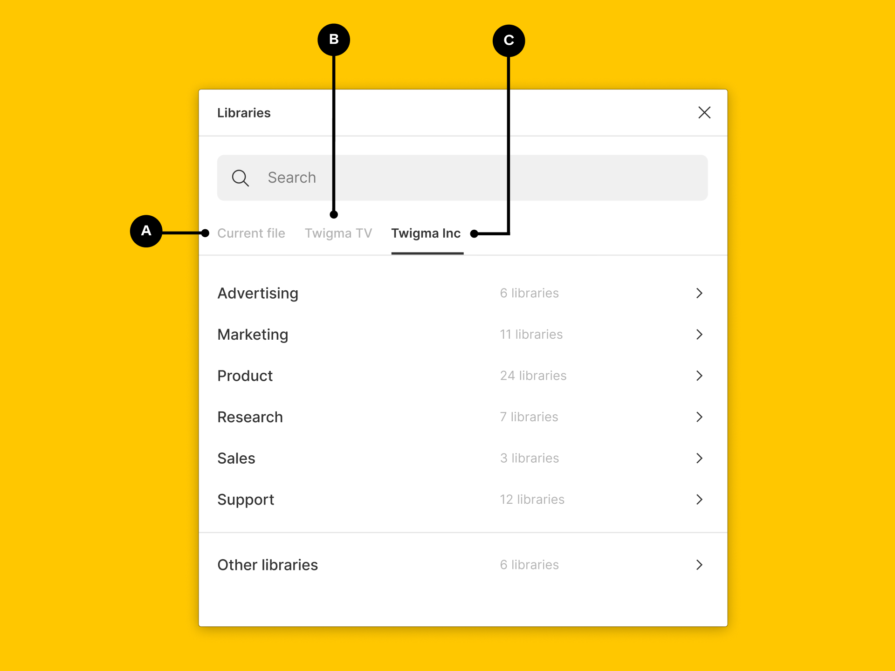This screenshot has width=895, height=671.
Task: Open the Advertising library group
Action: tap(257, 293)
